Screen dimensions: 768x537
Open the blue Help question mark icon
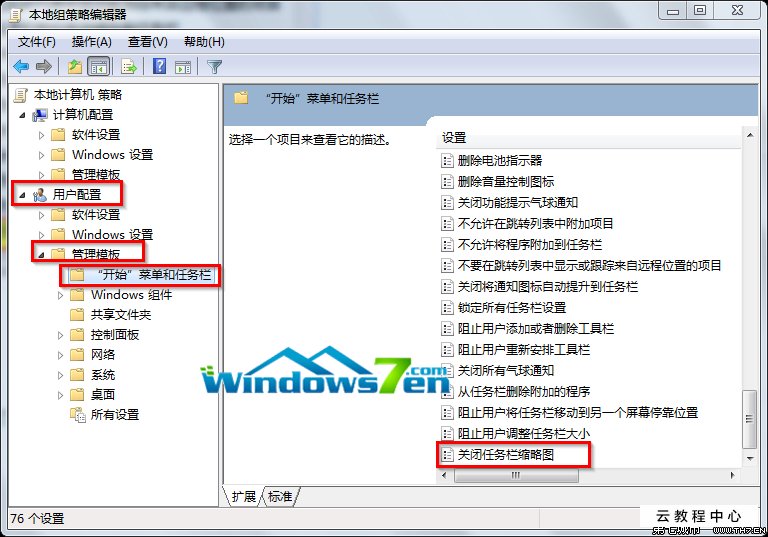pos(160,66)
